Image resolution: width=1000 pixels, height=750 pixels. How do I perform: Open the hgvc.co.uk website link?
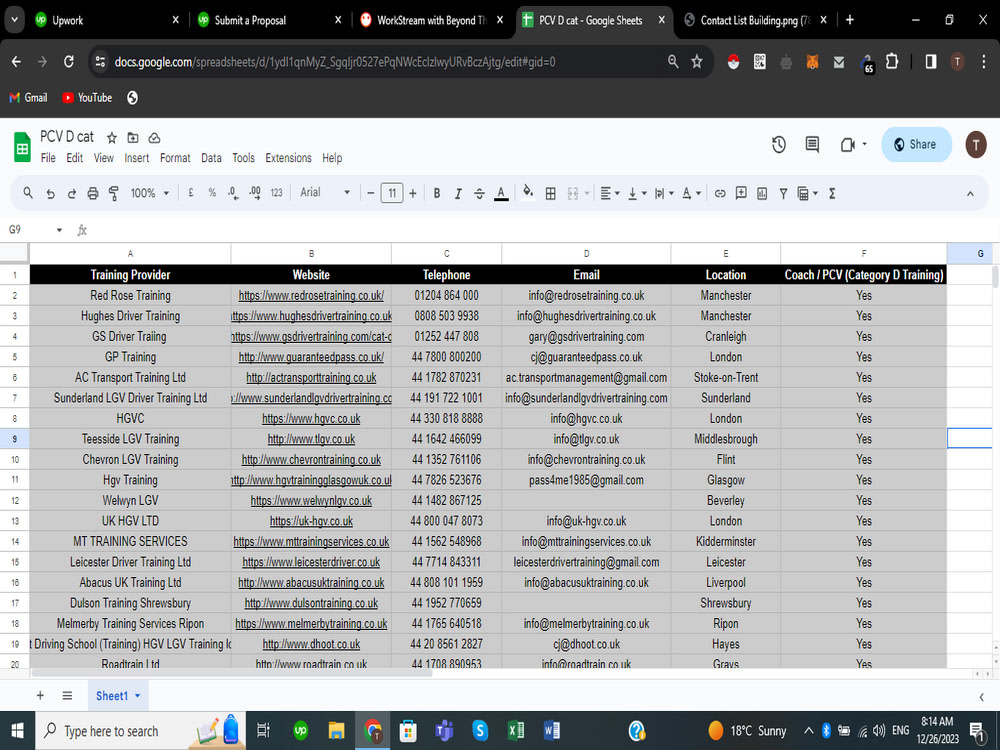[311, 418]
